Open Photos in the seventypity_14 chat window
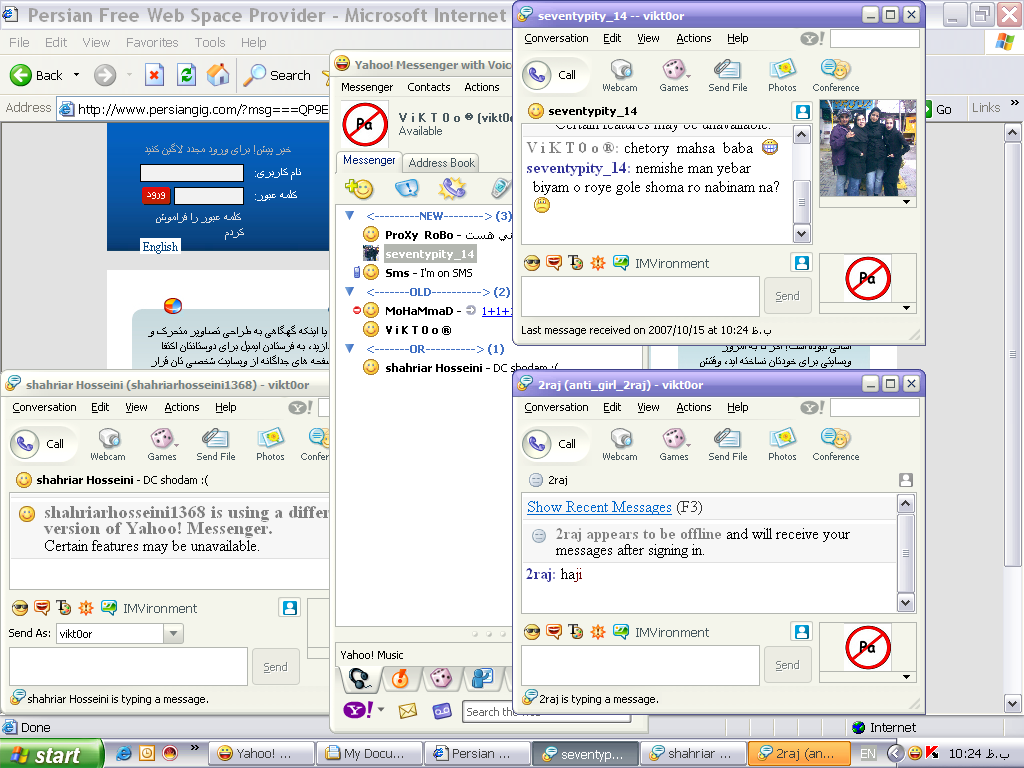Viewport: 1024px width, 768px height. tap(782, 76)
